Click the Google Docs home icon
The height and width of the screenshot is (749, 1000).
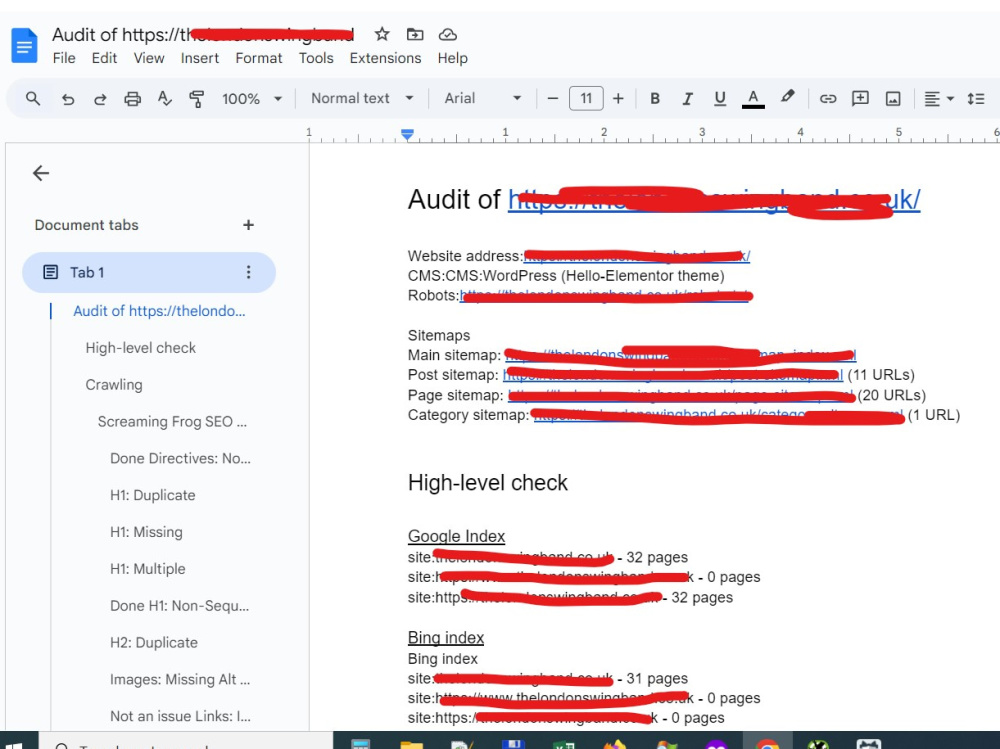pyautogui.click(x=24, y=46)
